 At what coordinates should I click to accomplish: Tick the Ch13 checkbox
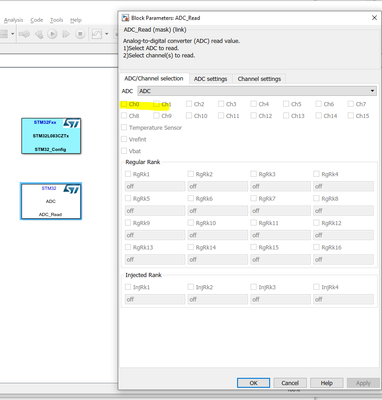coord(286,116)
